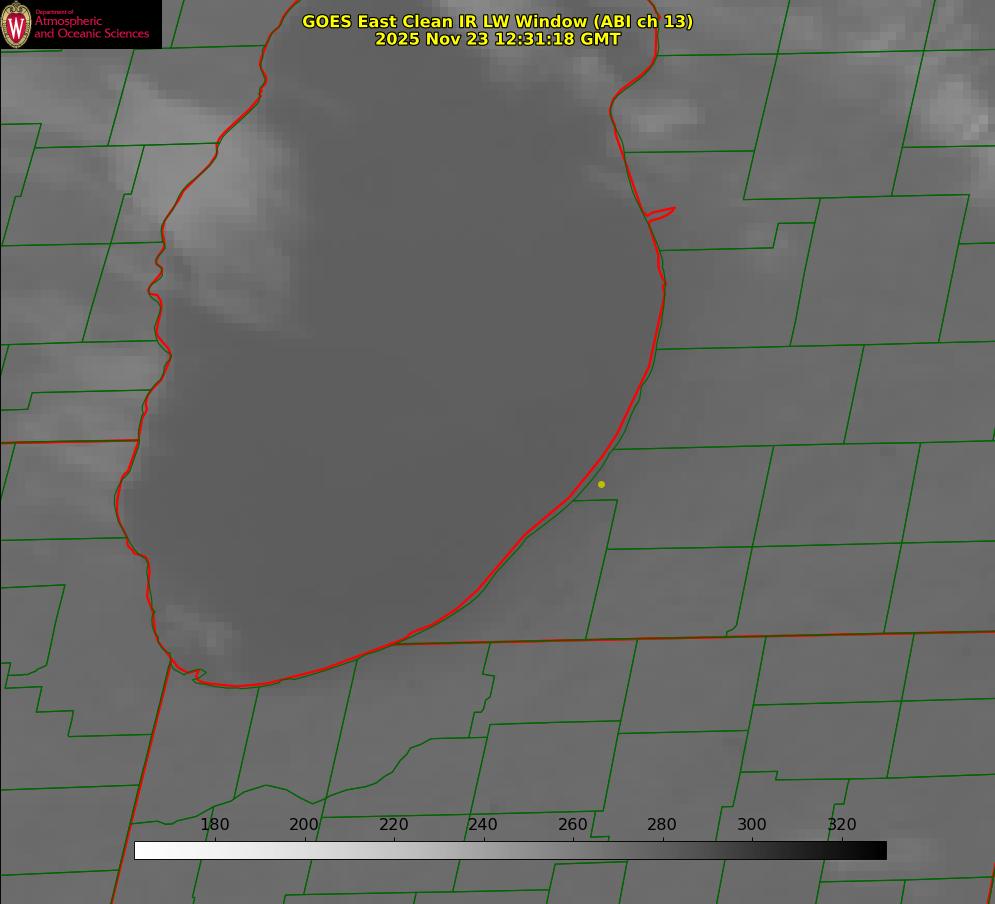Click the yellow dot marker
The height and width of the screenshot is (904, 995).
coord(601,485)
